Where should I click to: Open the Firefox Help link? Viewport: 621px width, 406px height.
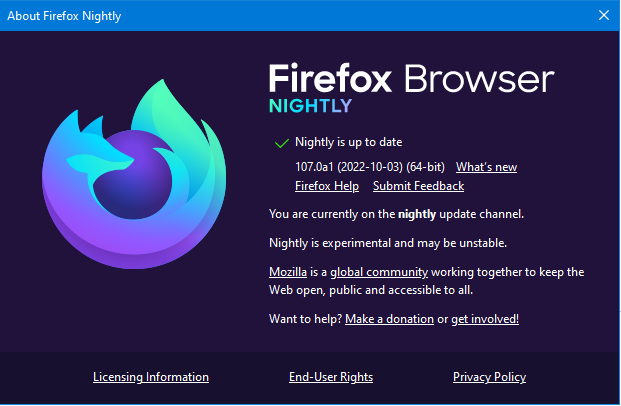[x=326, y=186]
